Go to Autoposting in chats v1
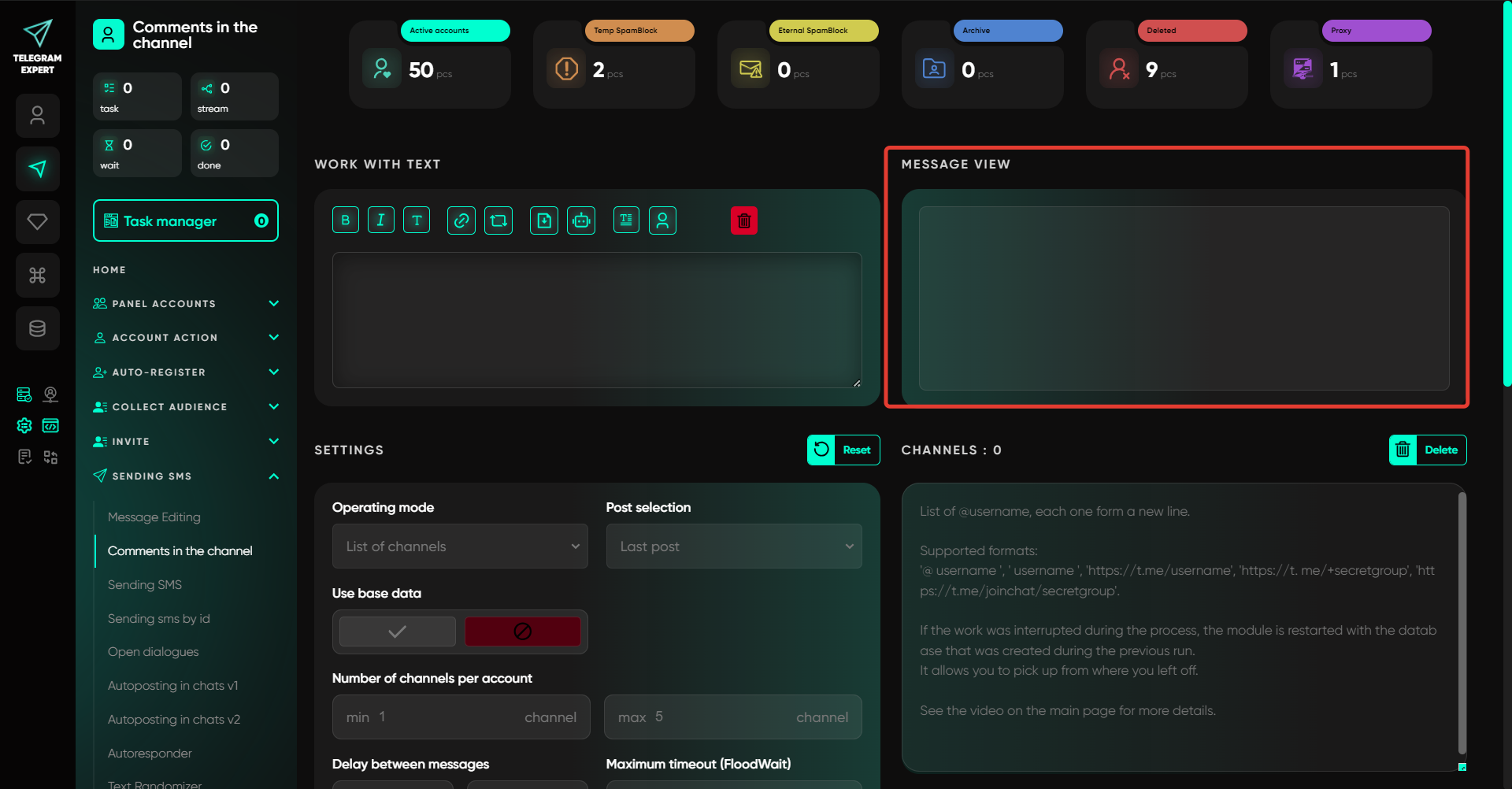 (172, 686)
